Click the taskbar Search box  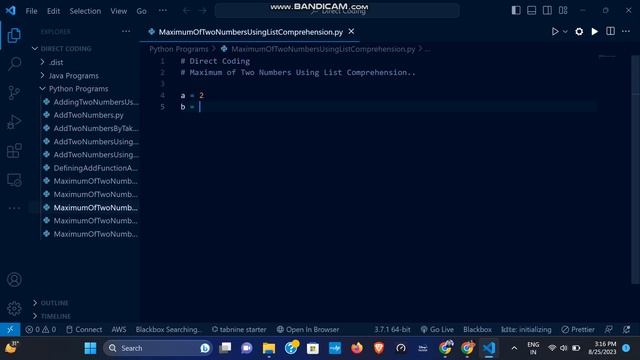coord(158,348)
